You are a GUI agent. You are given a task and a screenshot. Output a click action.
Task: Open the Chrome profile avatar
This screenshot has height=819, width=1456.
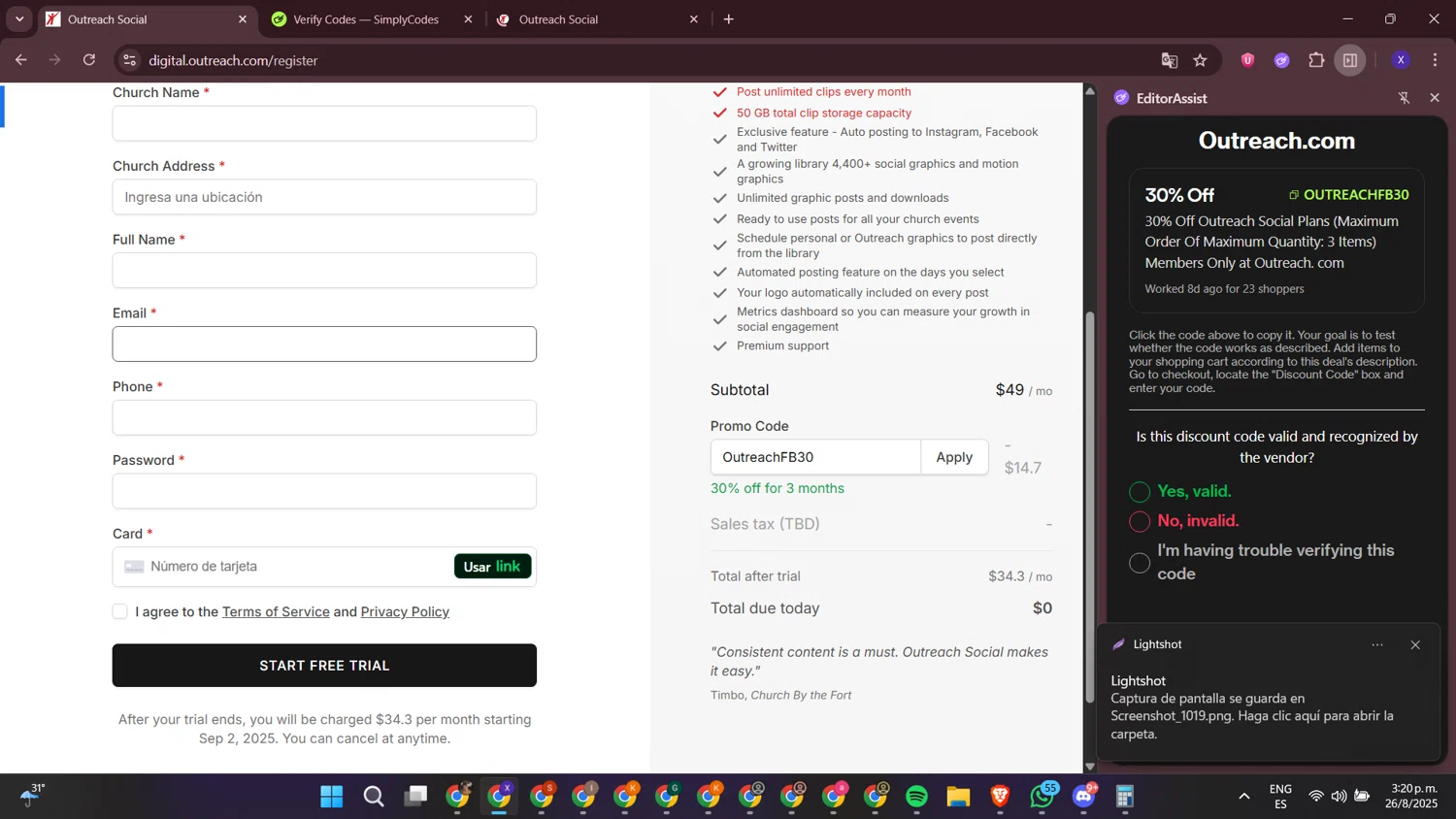point(1401,60)
